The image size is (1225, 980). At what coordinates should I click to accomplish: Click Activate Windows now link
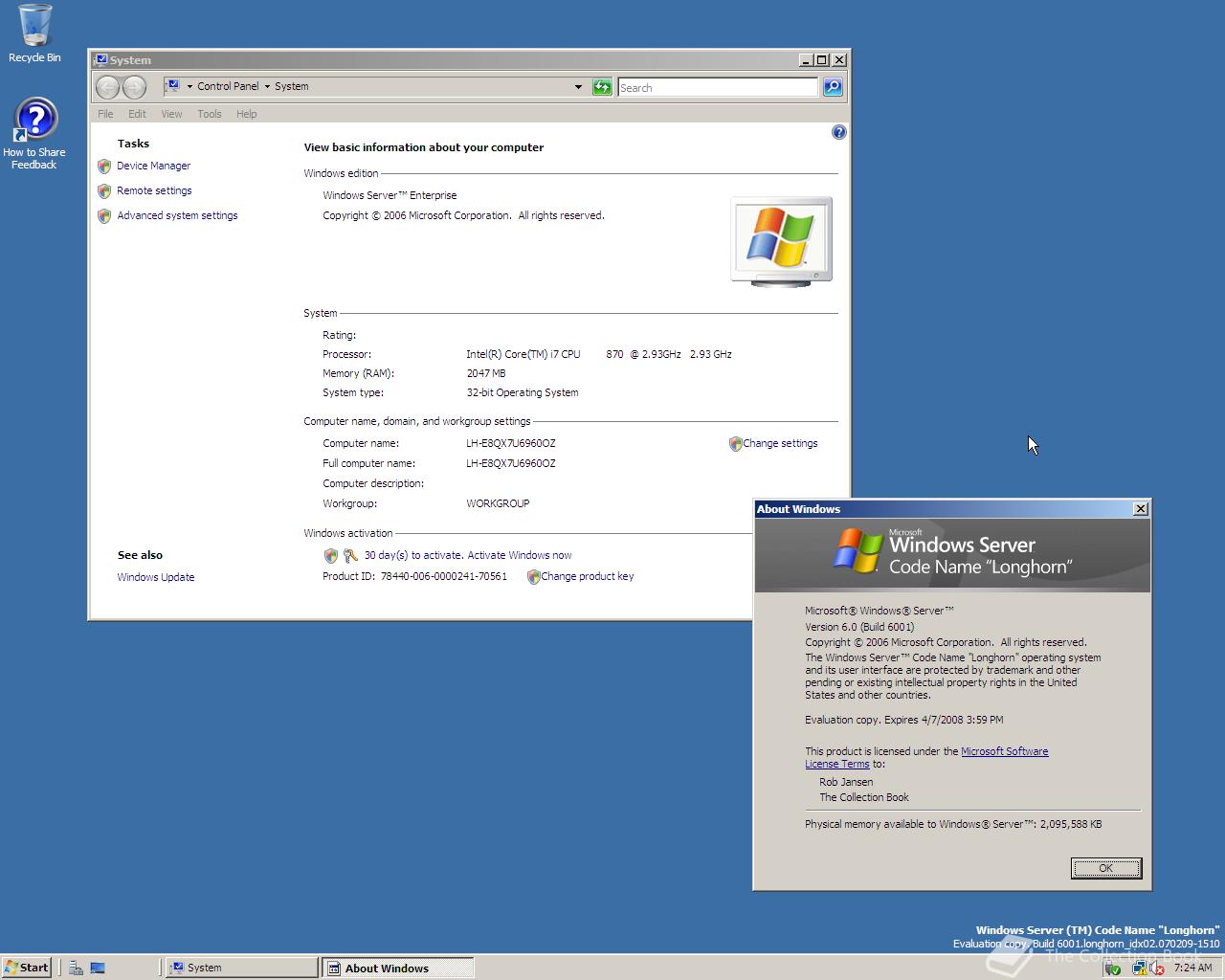point(520,555)
